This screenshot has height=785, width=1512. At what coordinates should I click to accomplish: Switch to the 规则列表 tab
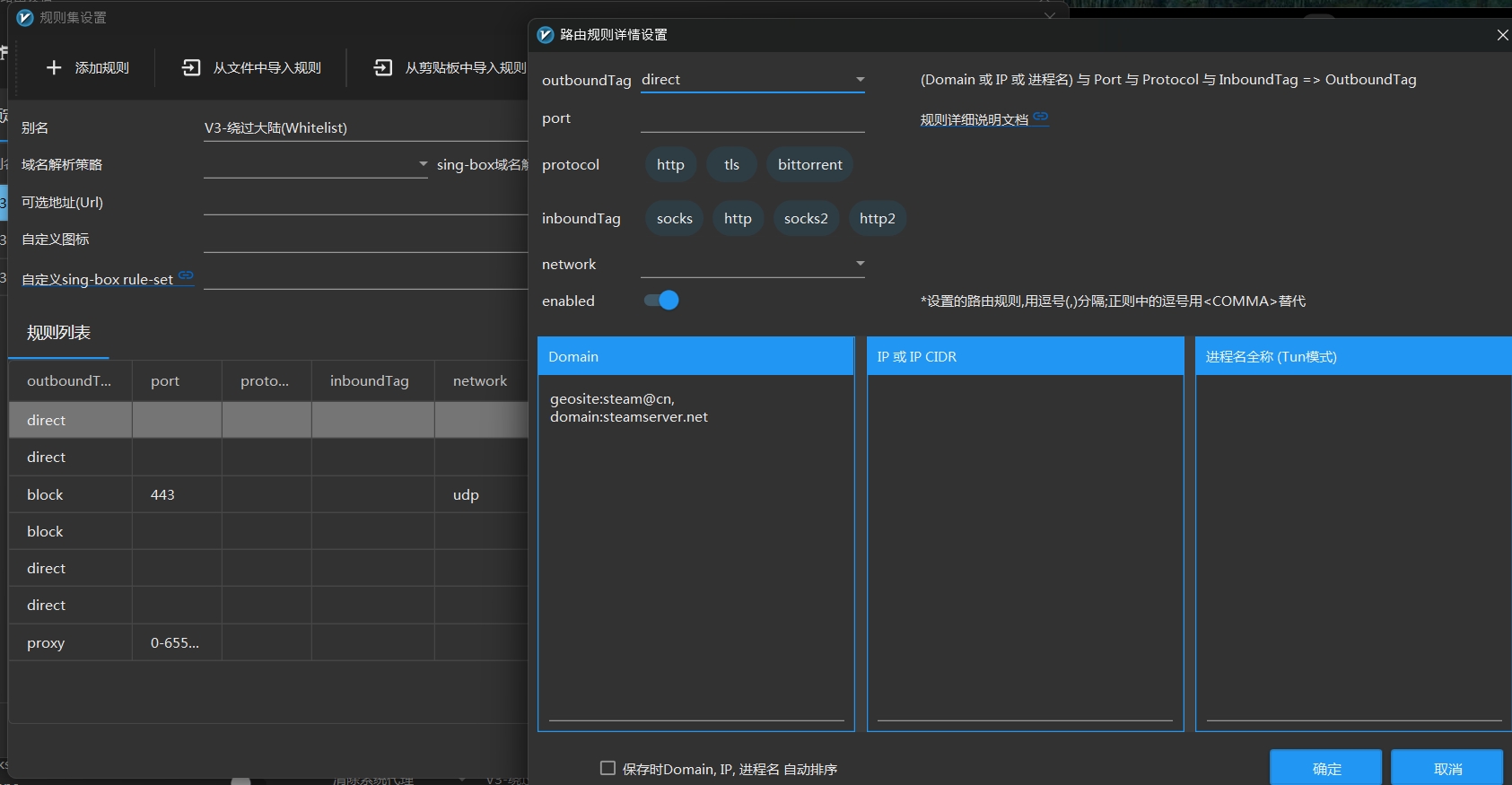click(x=58, y=333)
